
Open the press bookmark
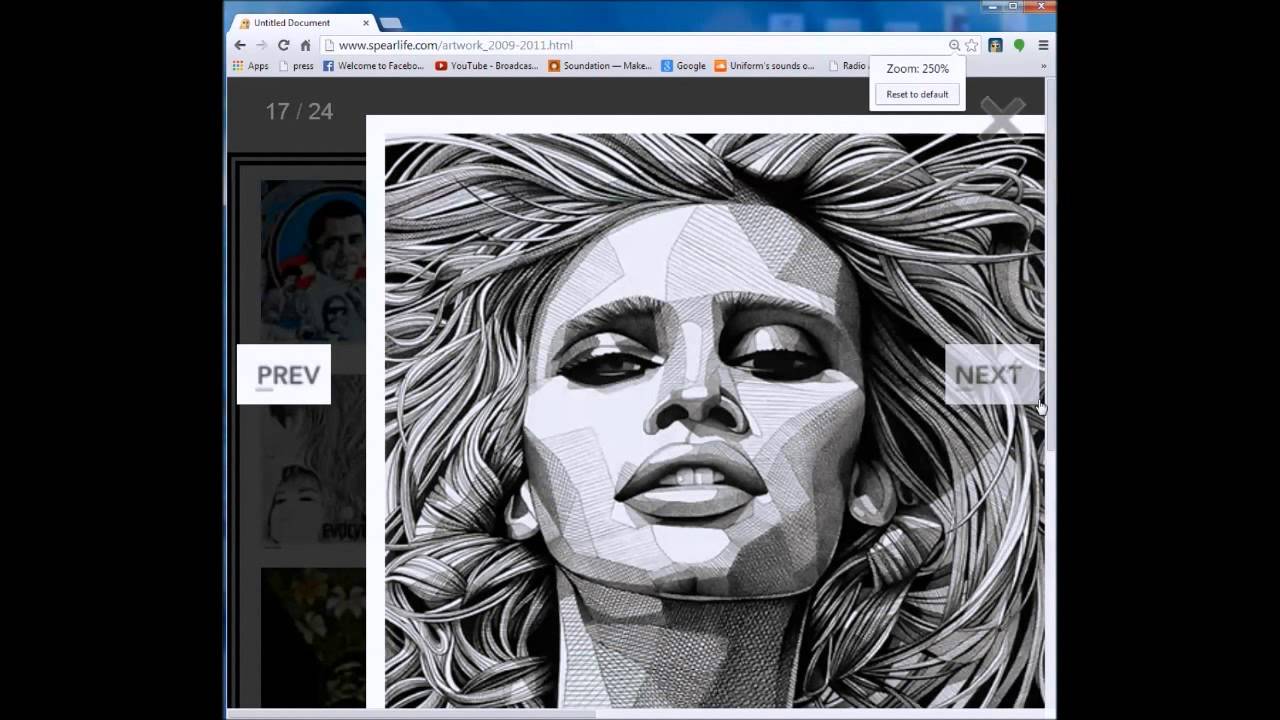296,66
